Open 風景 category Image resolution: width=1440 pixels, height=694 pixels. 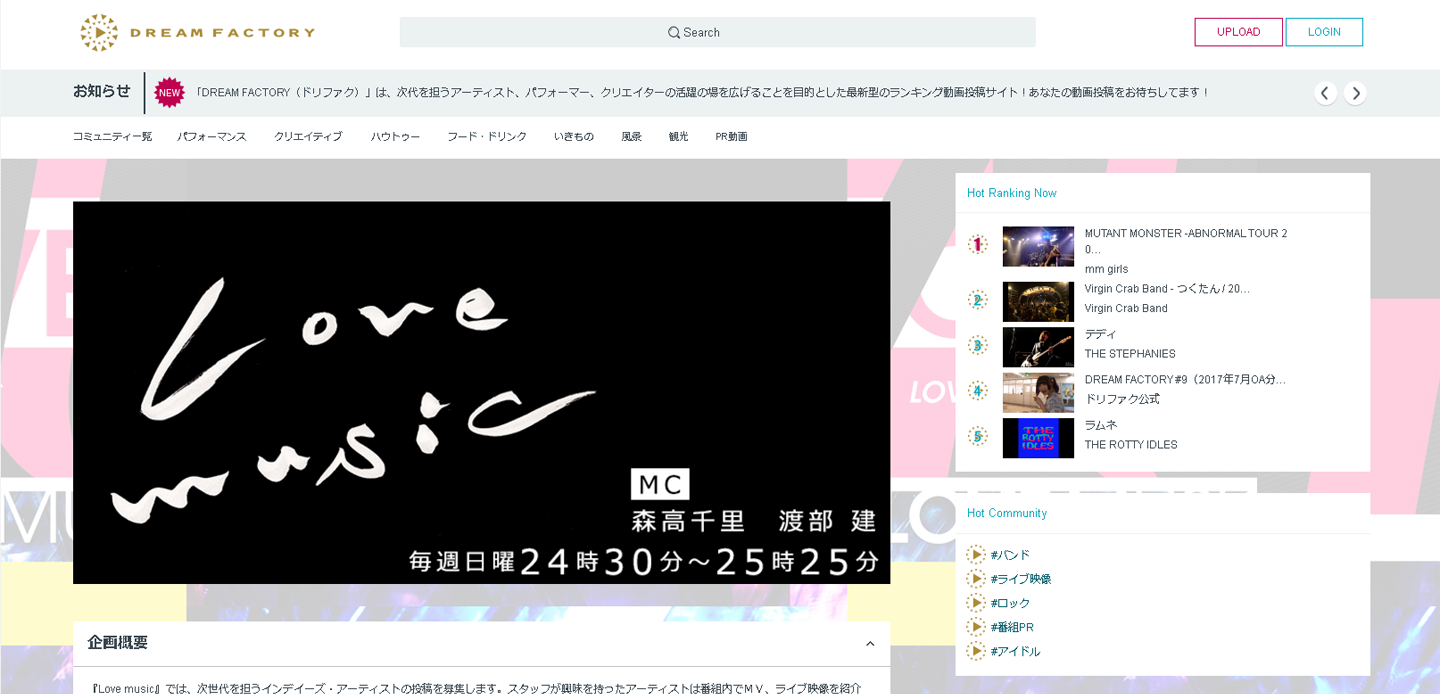tap(632, 137)
